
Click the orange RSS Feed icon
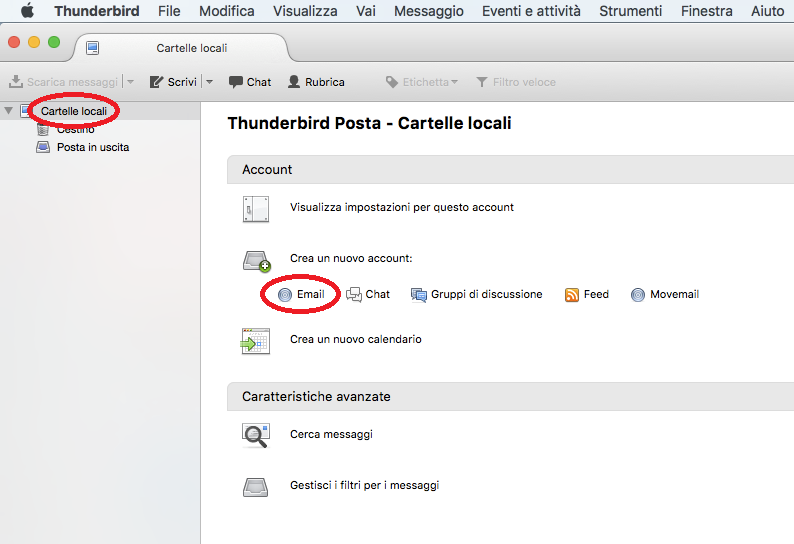tap(572, 295)
